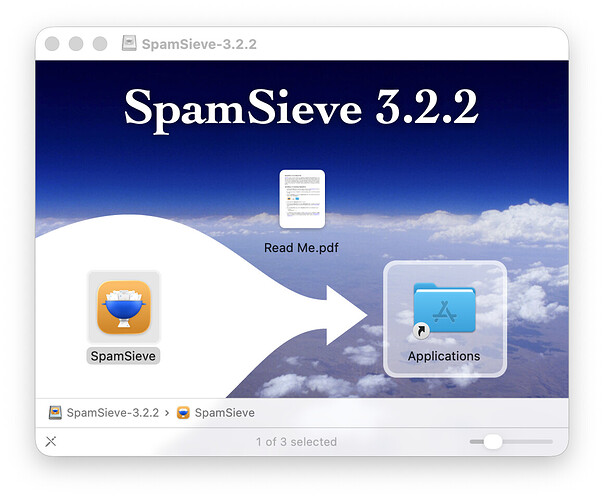Click the disk icon in the path bar

coord(55,412)
